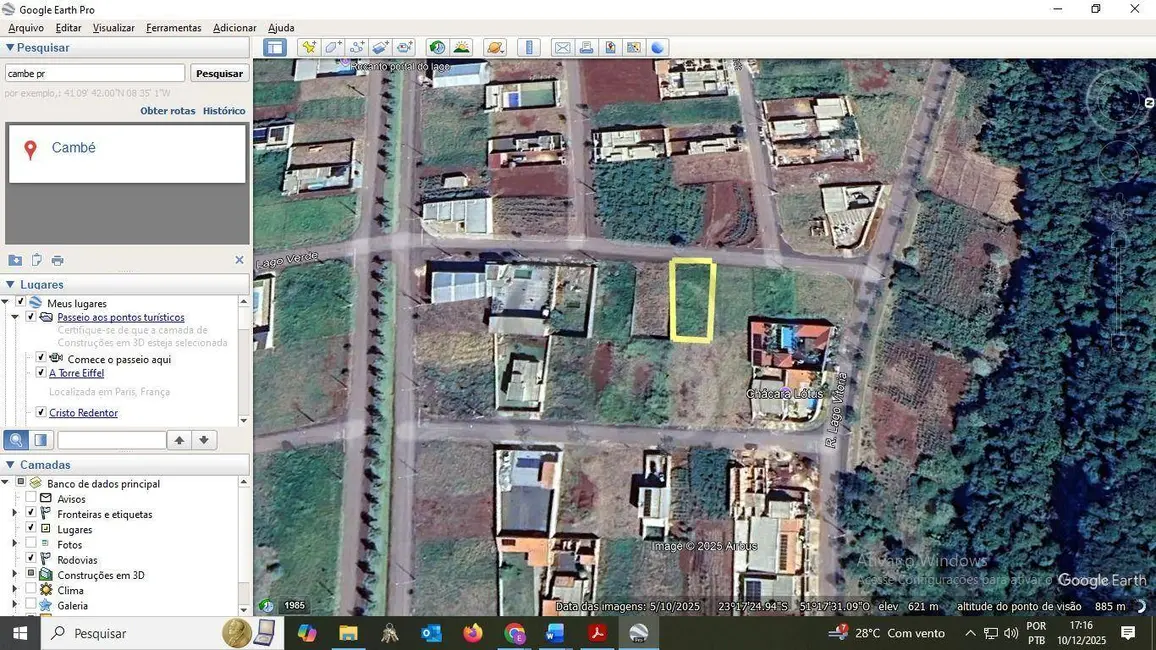Viewport: 1156px width, 650px height.
Task: Open the Add Polygon tool
Action: pyautogui.click(x=332, y=47)
